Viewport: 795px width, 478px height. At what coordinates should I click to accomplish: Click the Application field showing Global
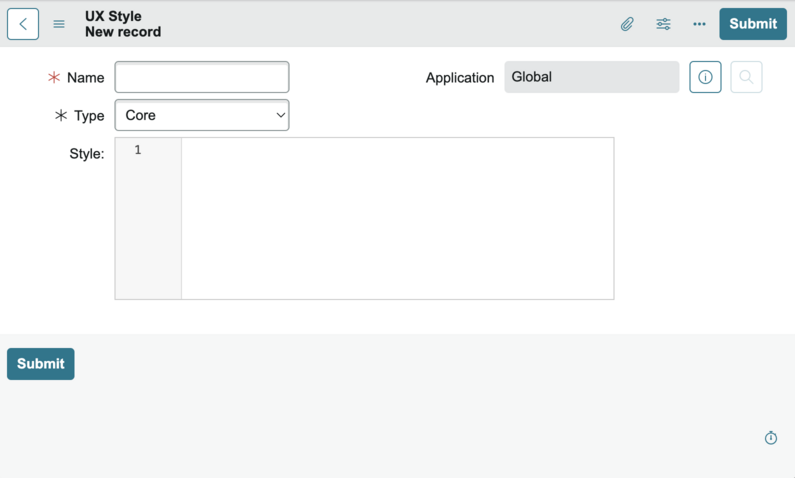pos(592,77)
